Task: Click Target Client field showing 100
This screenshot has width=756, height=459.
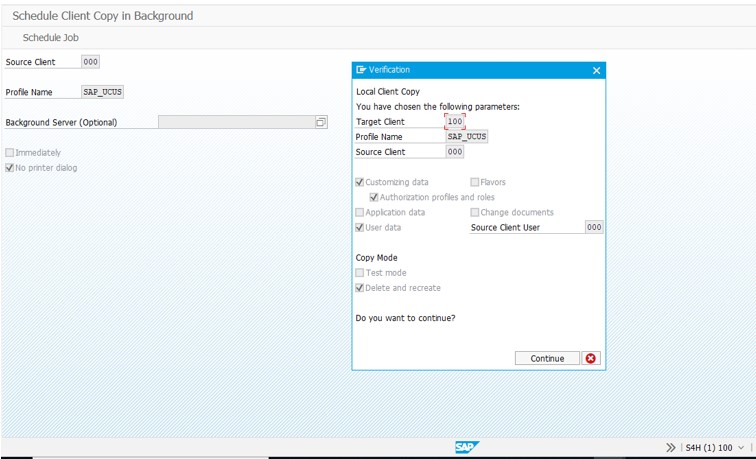Action: coord(455,122)
